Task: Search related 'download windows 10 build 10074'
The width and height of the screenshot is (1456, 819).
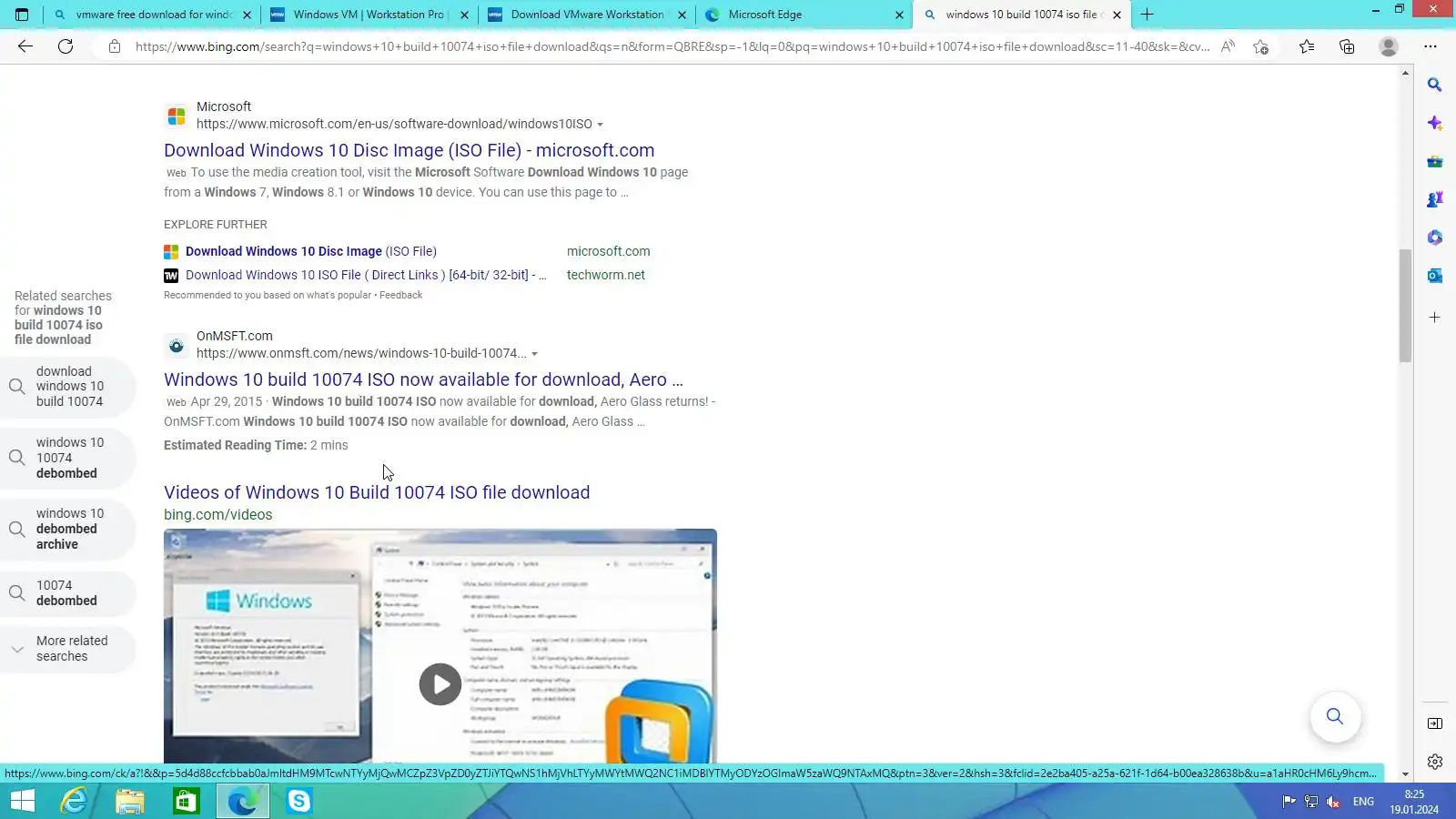Action: click(x=68, y=387)
